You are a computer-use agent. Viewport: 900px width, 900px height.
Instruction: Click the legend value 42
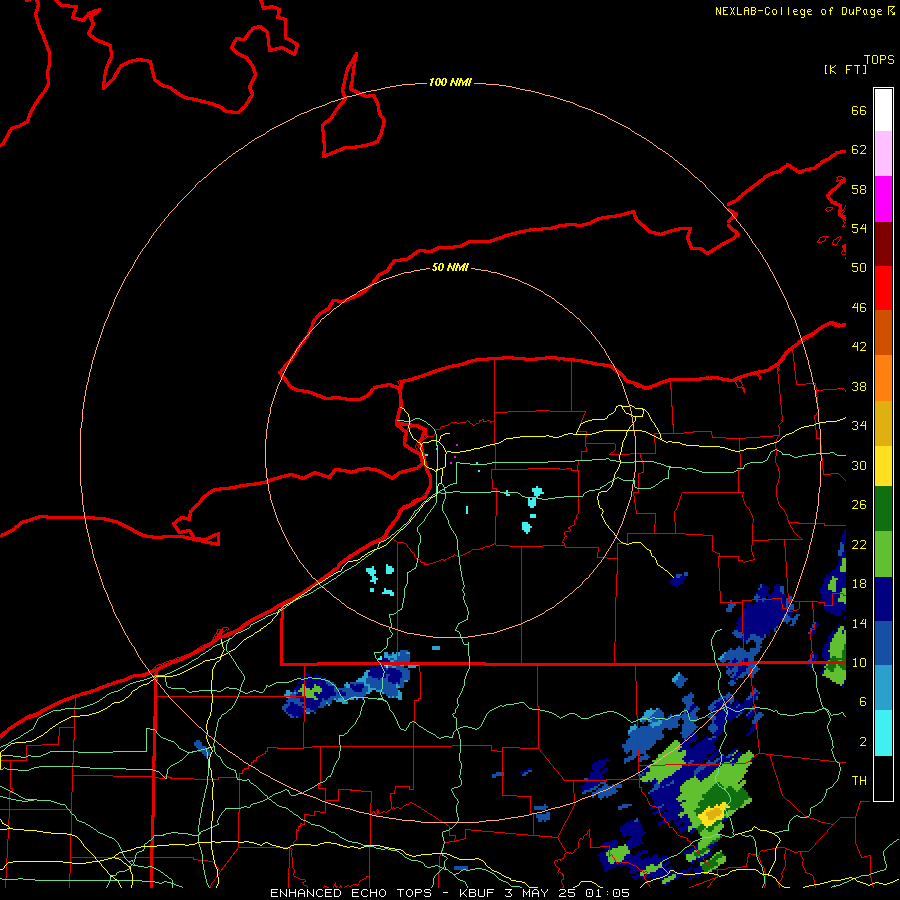point(859,346)
